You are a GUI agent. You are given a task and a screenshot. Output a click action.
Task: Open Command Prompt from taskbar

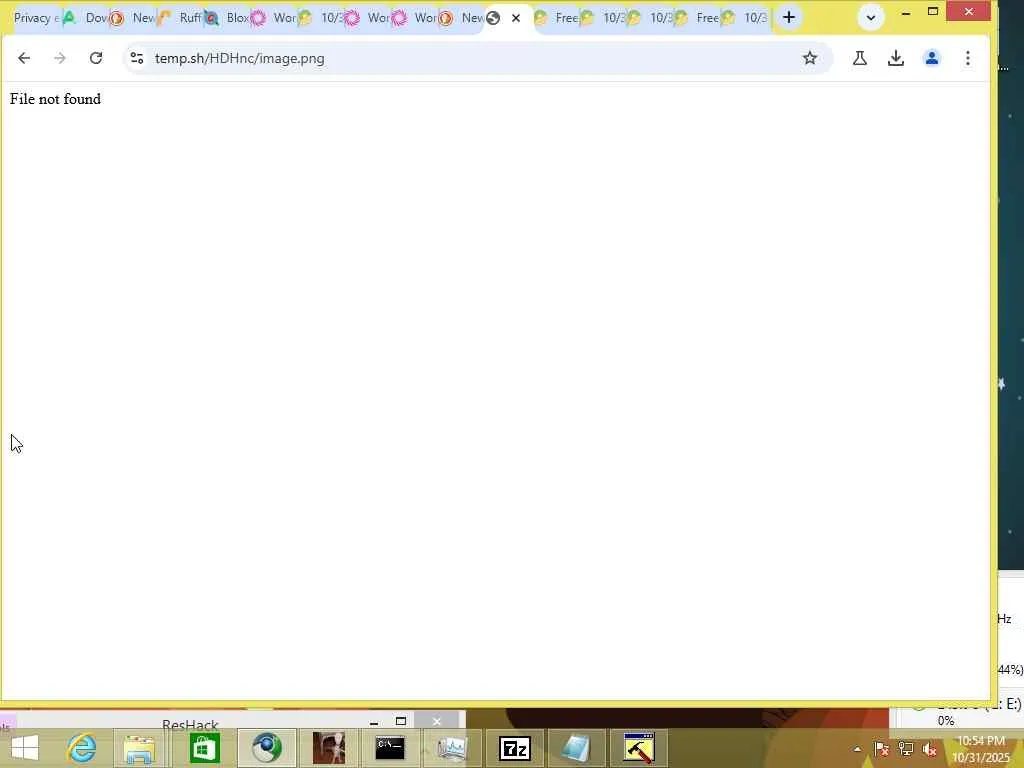pos(390,748)
